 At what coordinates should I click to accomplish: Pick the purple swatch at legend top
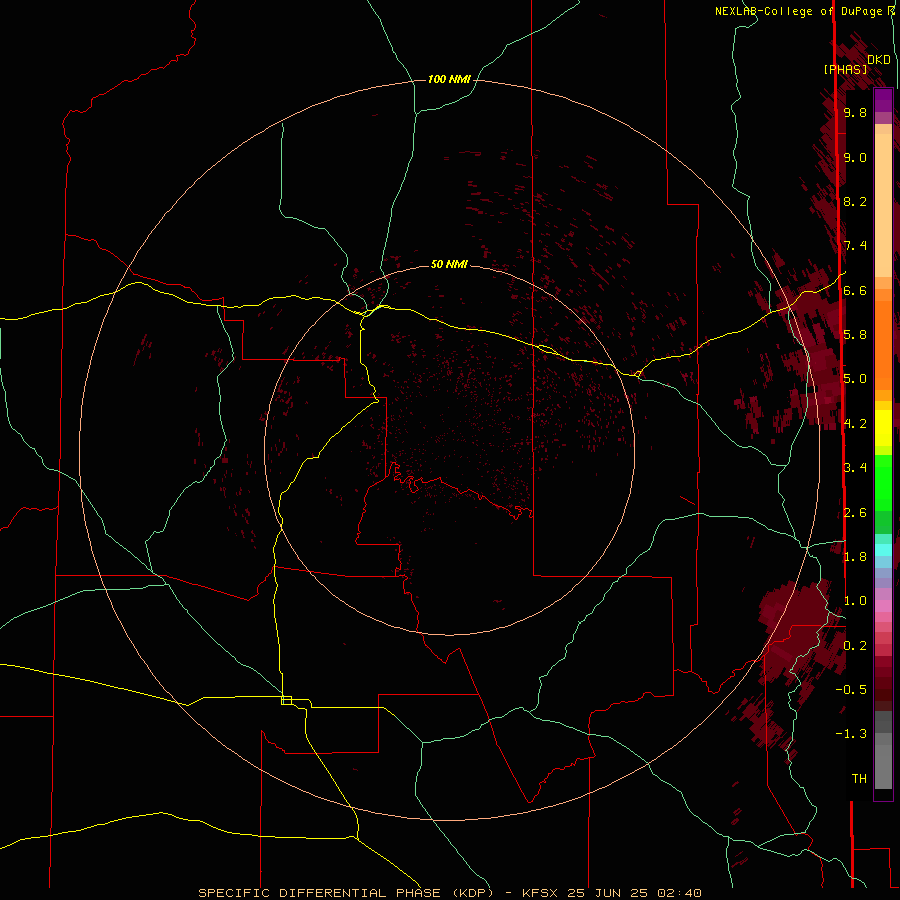(x=883, y=100)
